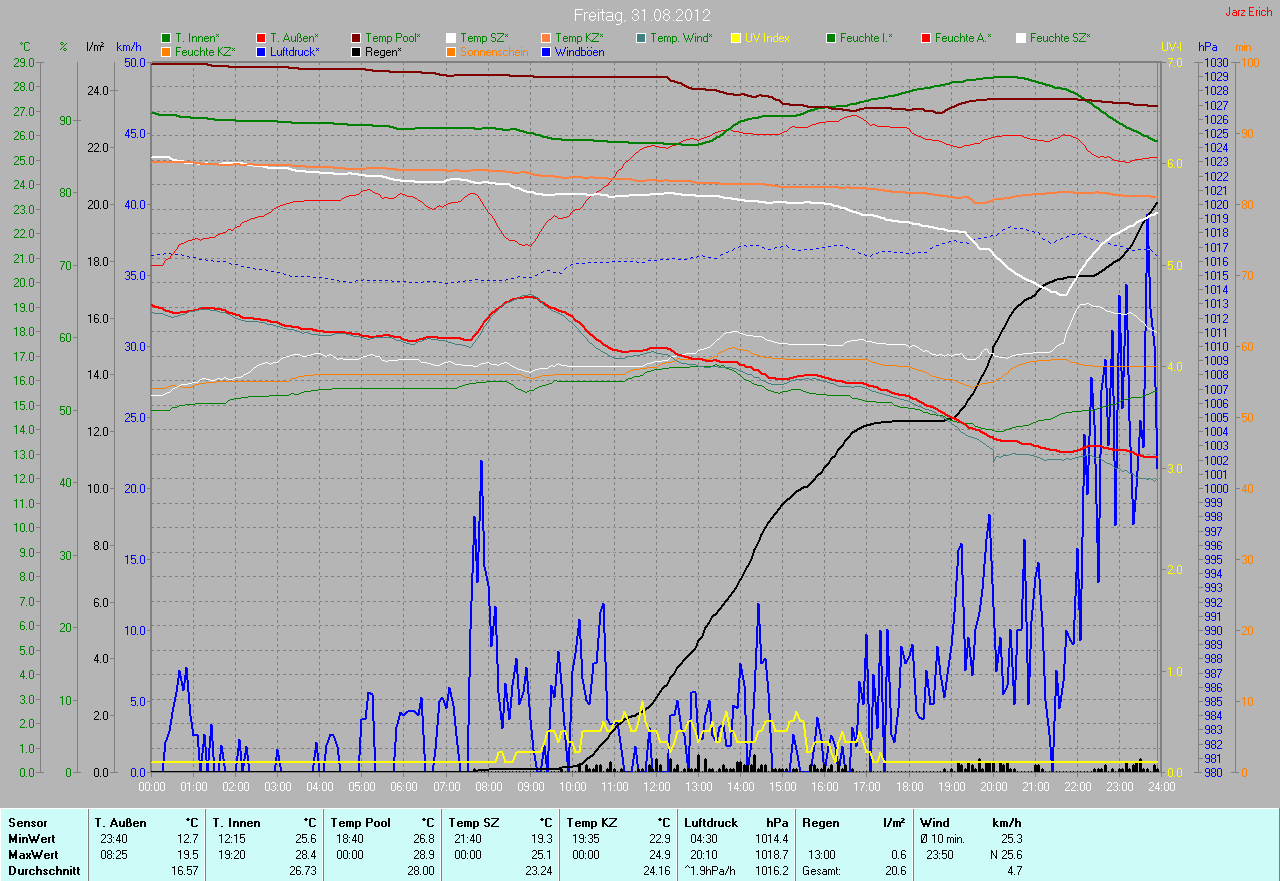The height and width of the screenshot is (881, 1280).
Task: Click the orange Sonnenschein legend swatch
Action: point(451,51)
